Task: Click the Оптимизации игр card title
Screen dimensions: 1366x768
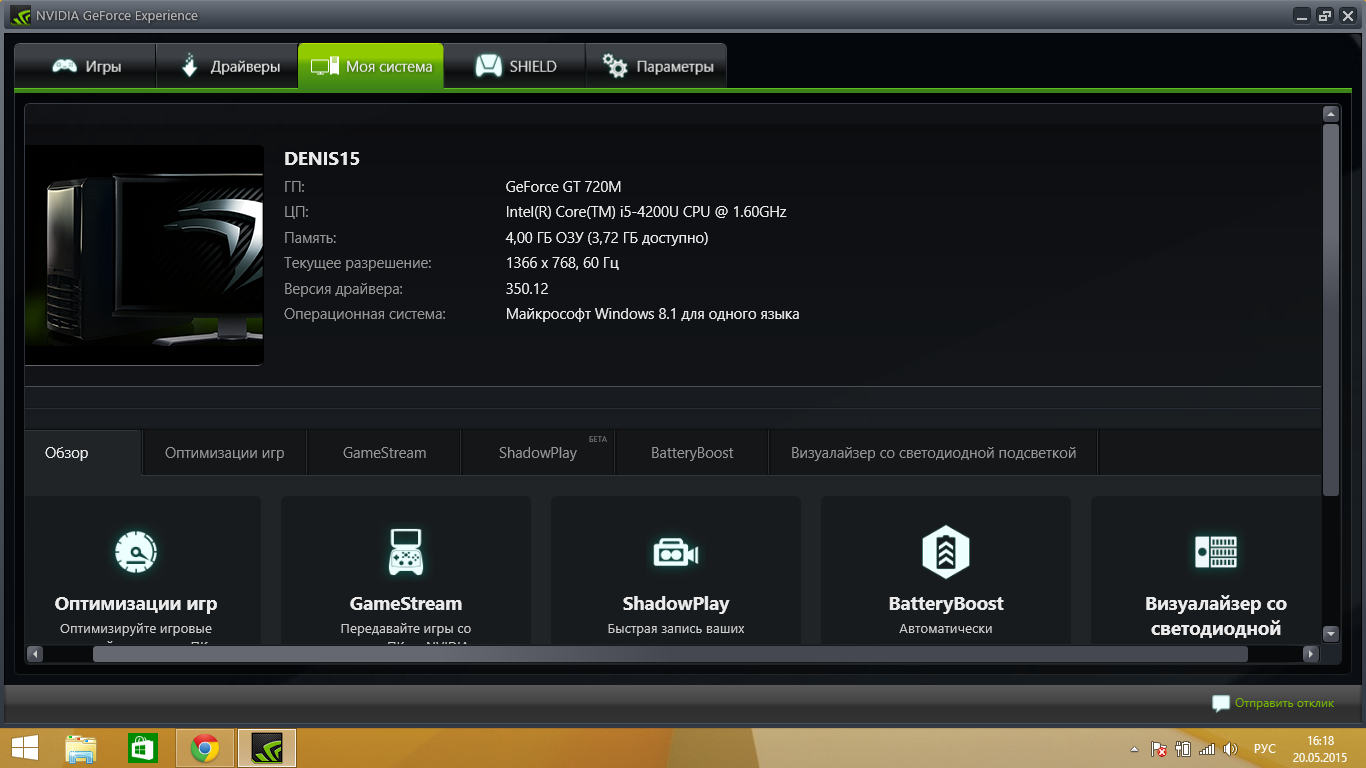Action: coord(136,604)
